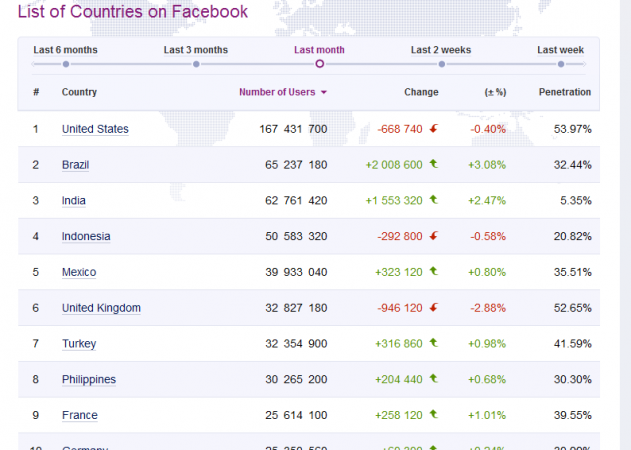Open the United States country link
Viewport: 631px width, 450px height.
95,129
